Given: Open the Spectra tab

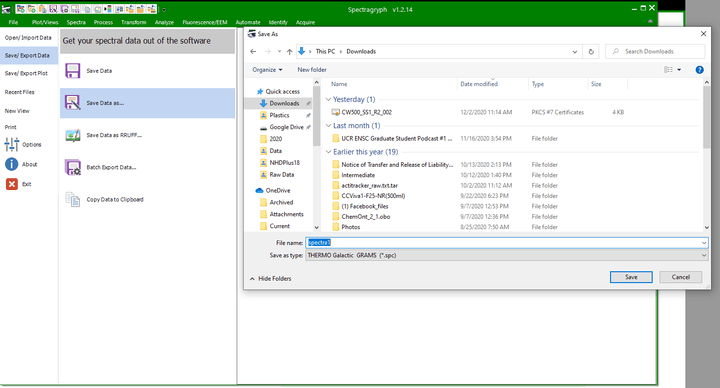Looking at the screenshot, I should click(x=76, y=22).
